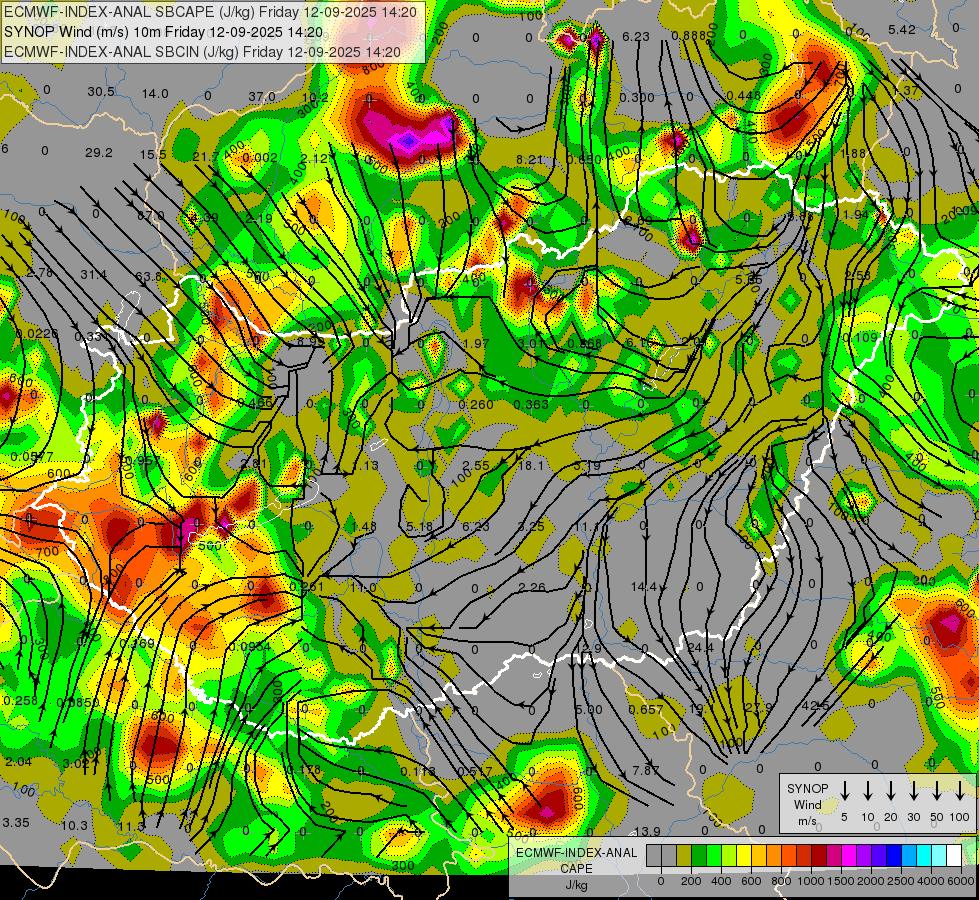Click the map value 21.7
The width and height of the screenshot is (979, 900).
tap(206, 157)
